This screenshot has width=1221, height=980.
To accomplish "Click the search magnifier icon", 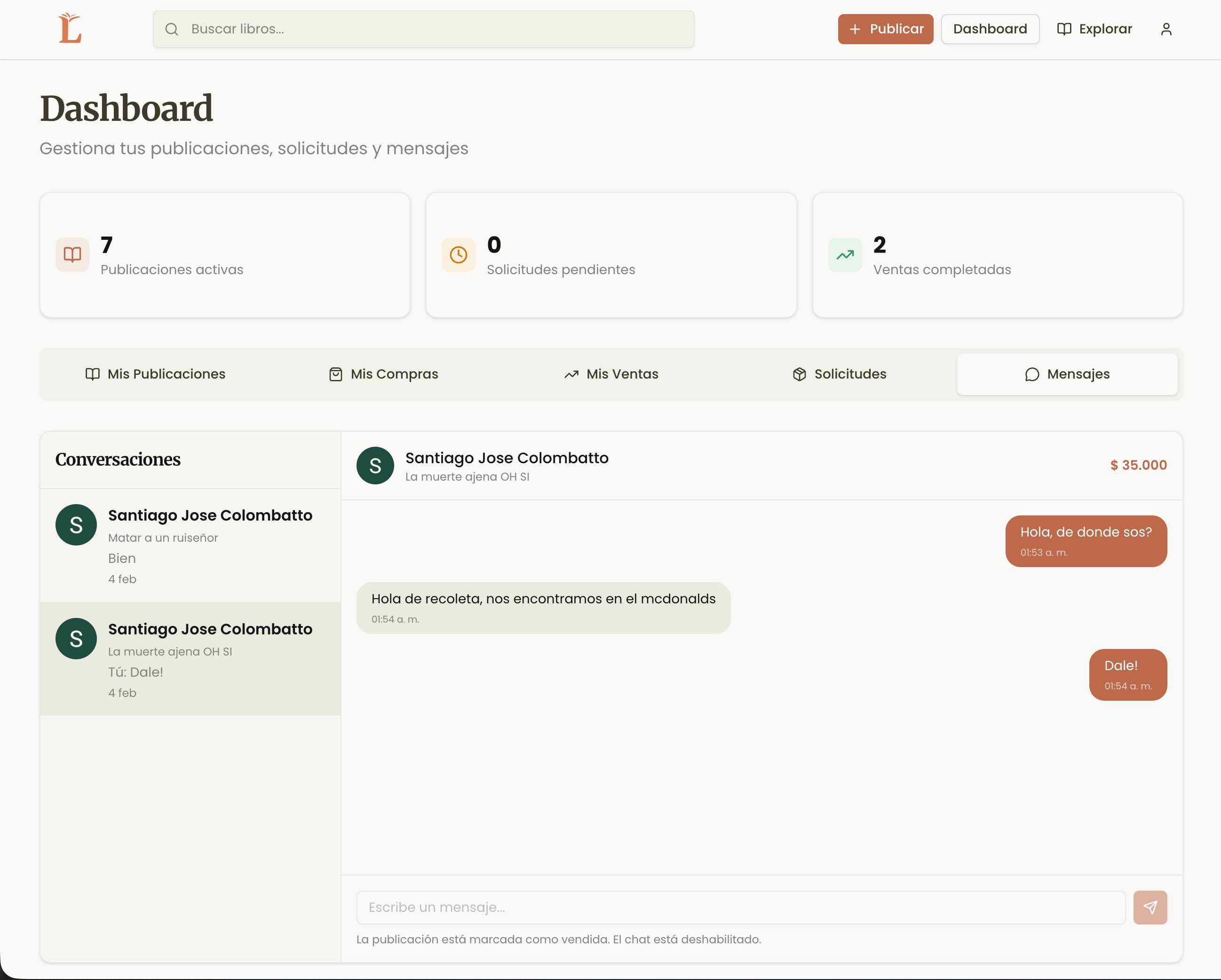I will [172, 29].
